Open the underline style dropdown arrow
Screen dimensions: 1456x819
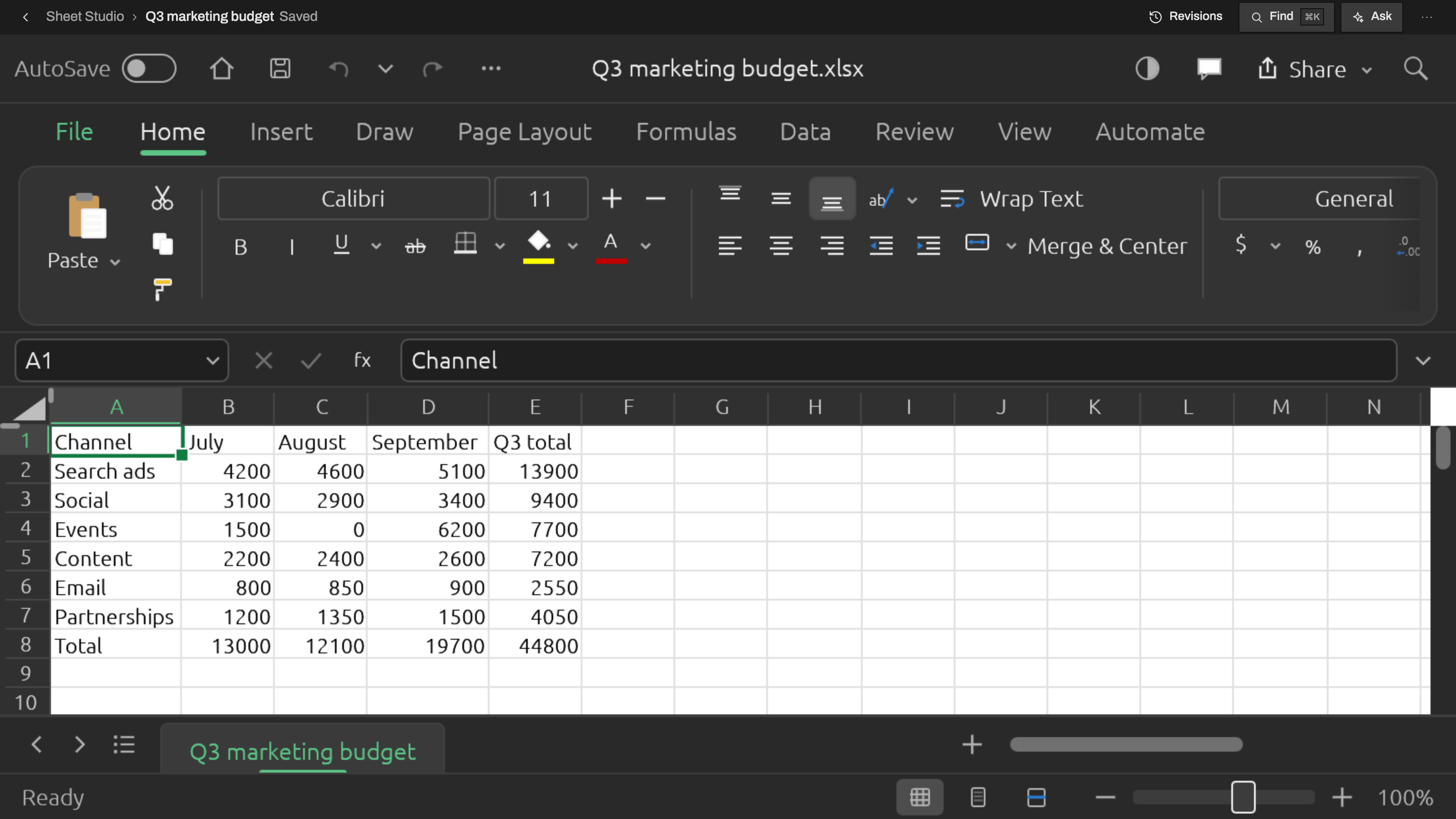click(376, 247)
